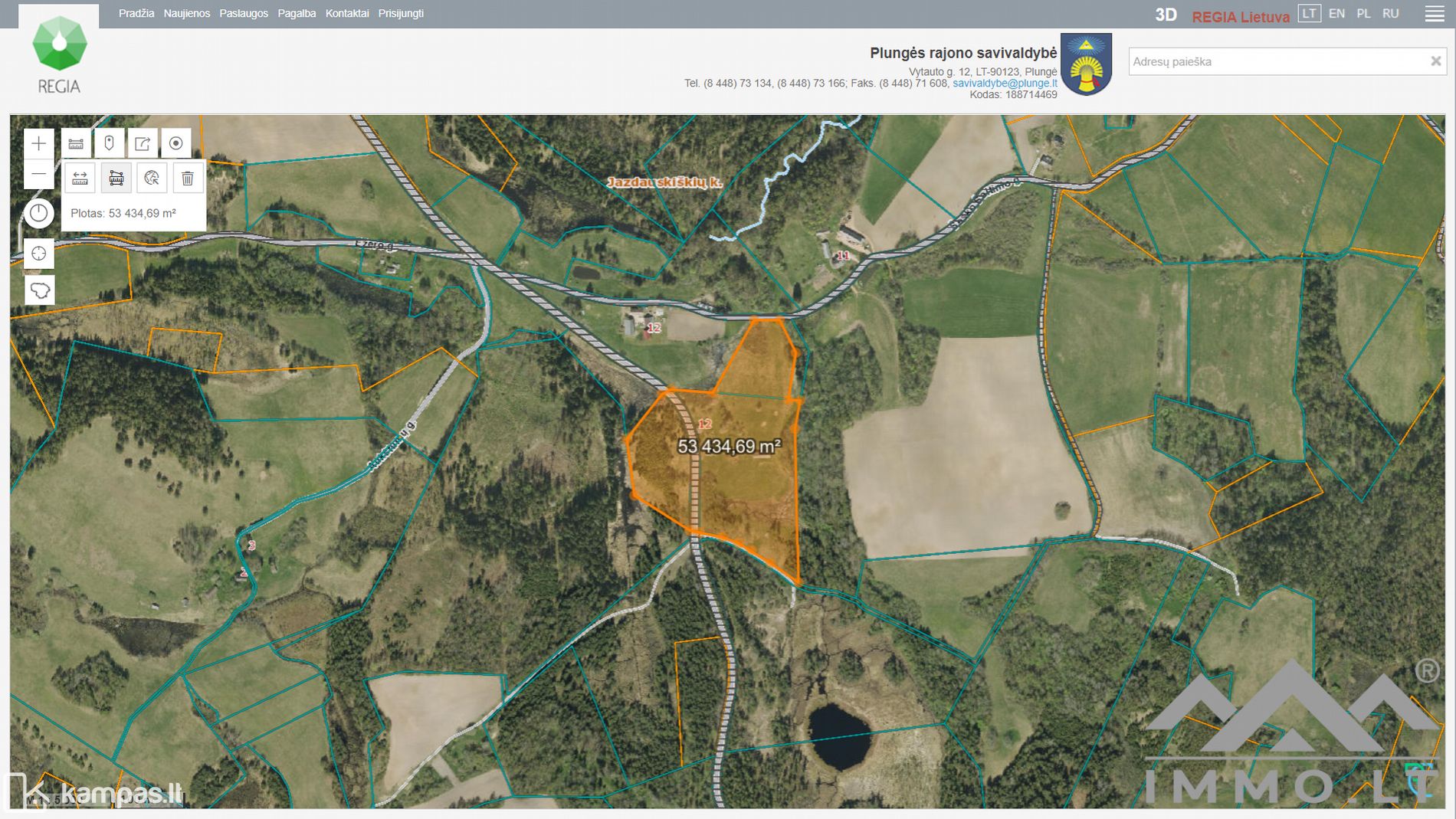
Task: Click the circular target icon in toolbar
Action: (175, 143)
